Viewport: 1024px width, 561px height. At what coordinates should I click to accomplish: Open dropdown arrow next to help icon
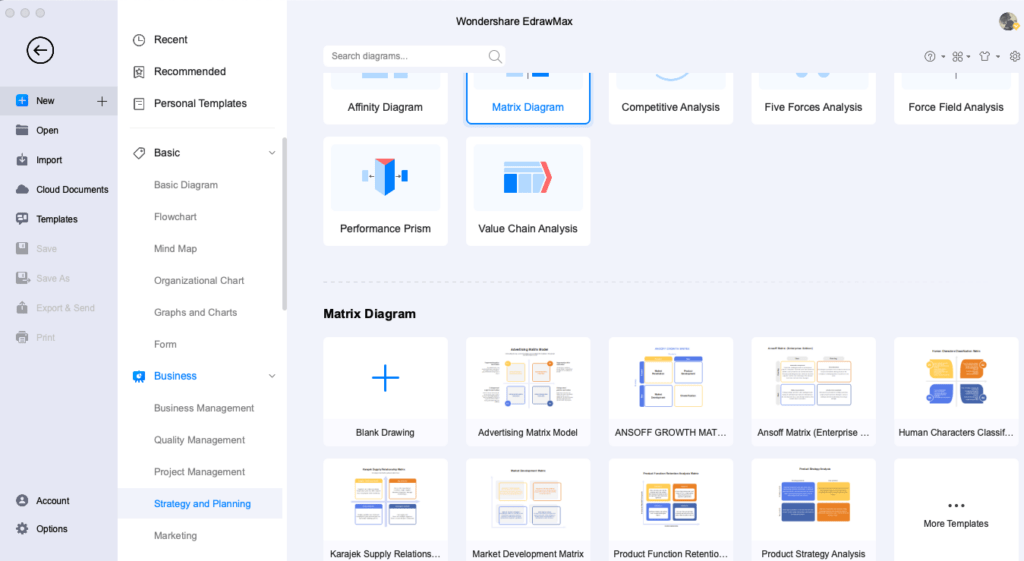point(943,57)
